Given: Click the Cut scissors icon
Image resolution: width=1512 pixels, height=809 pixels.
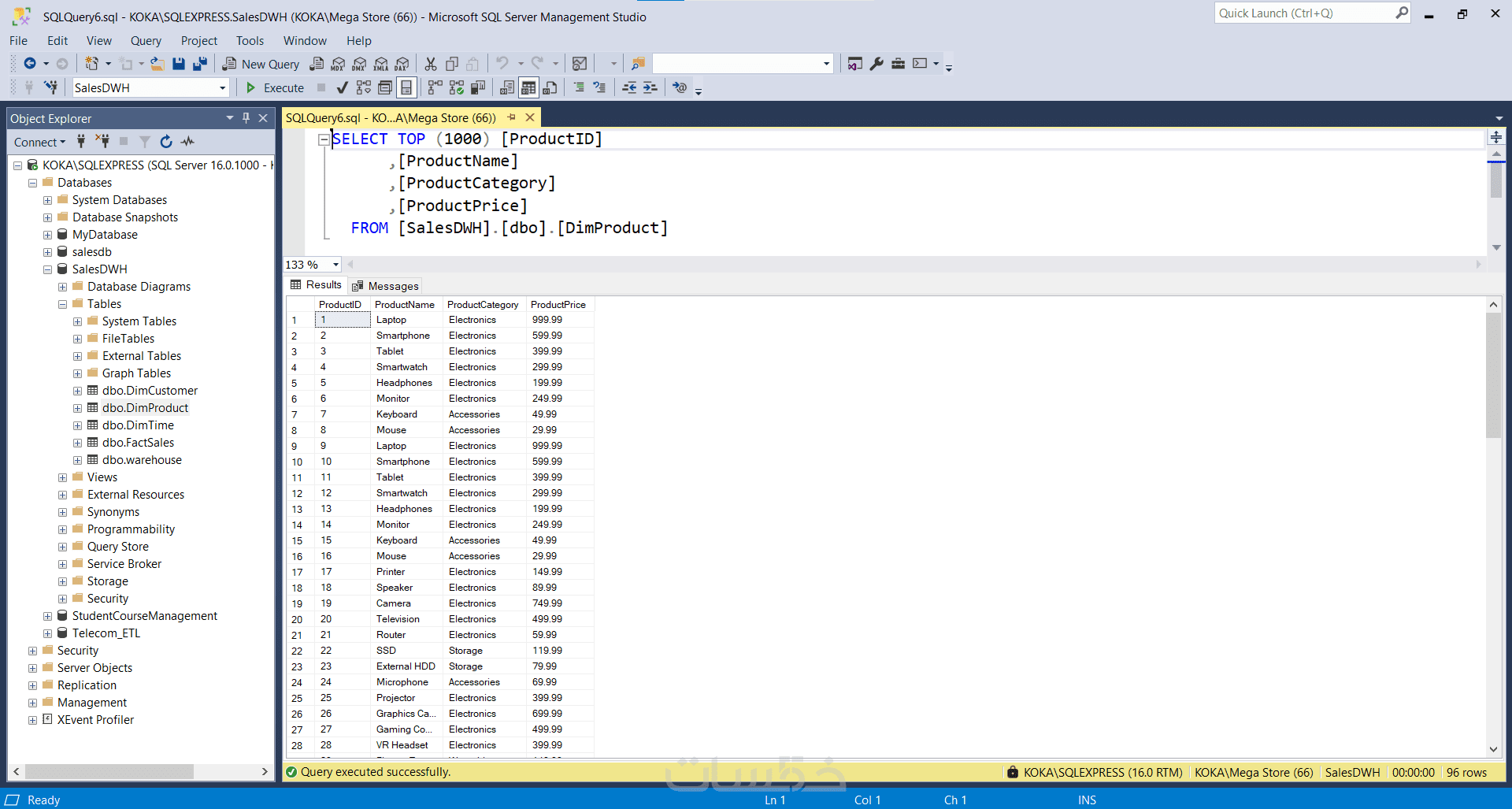Looking at the screenshot, I should [x=431, y=64].
